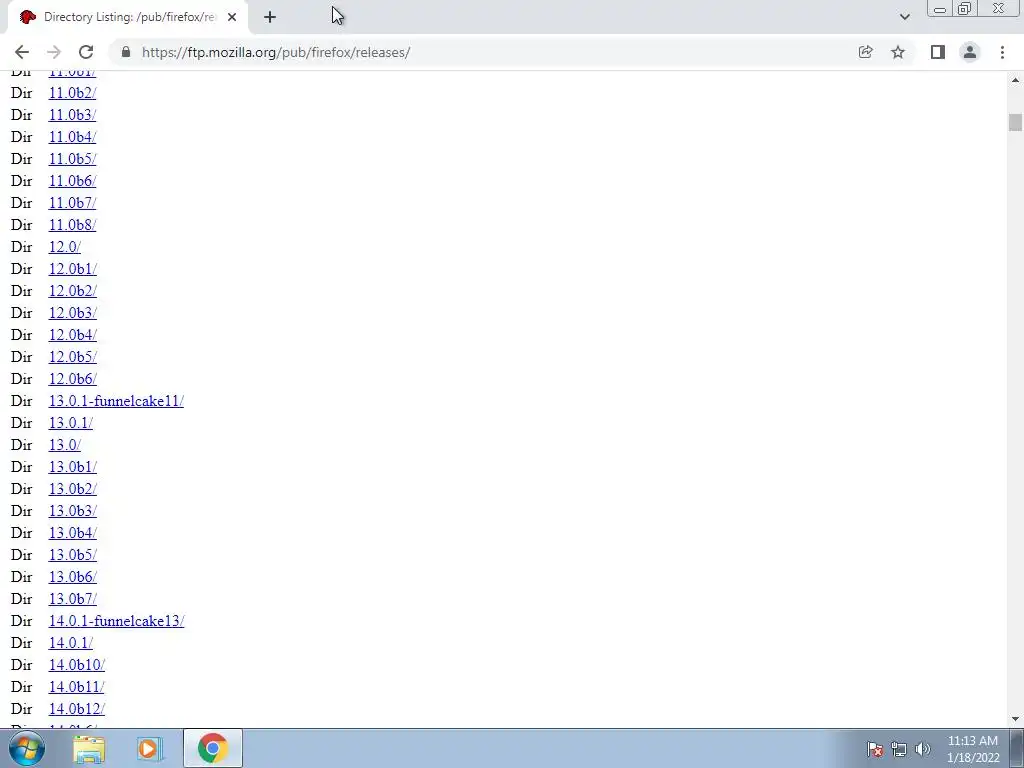Open the 14.0b10/ directory link
The width and height of the screenshot is (1024, 768).
pyautogui.click(x=76, y=665)
